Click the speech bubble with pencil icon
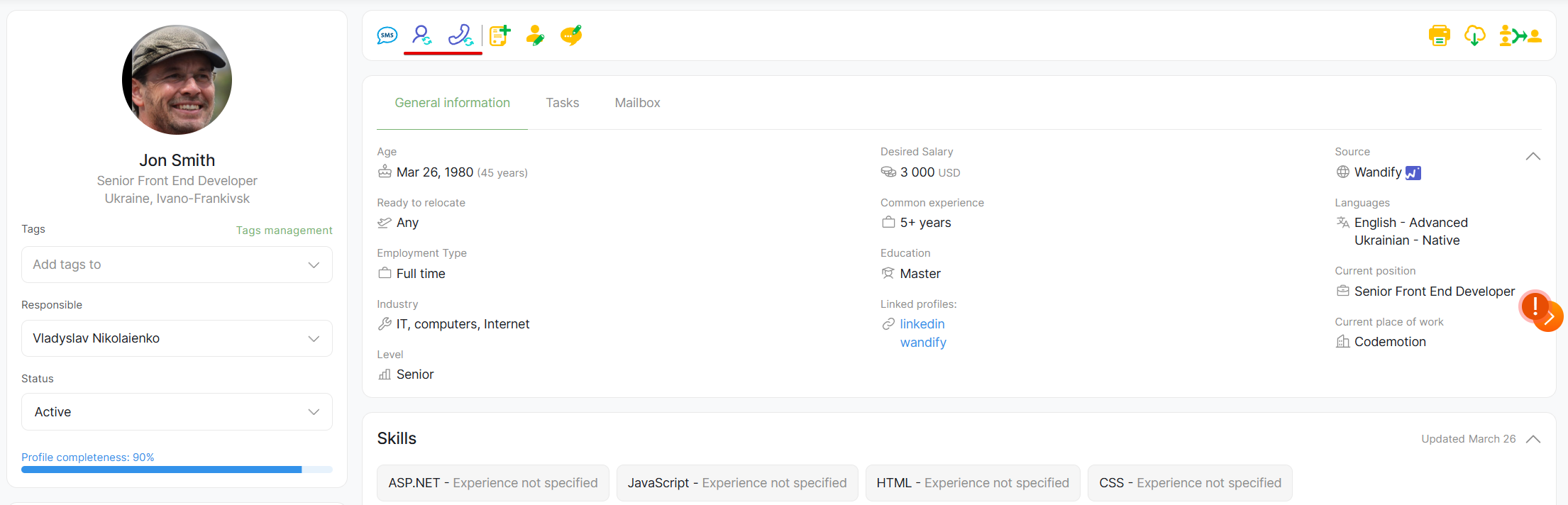This screenshot has width=1568, height=505. pos(571,35)
